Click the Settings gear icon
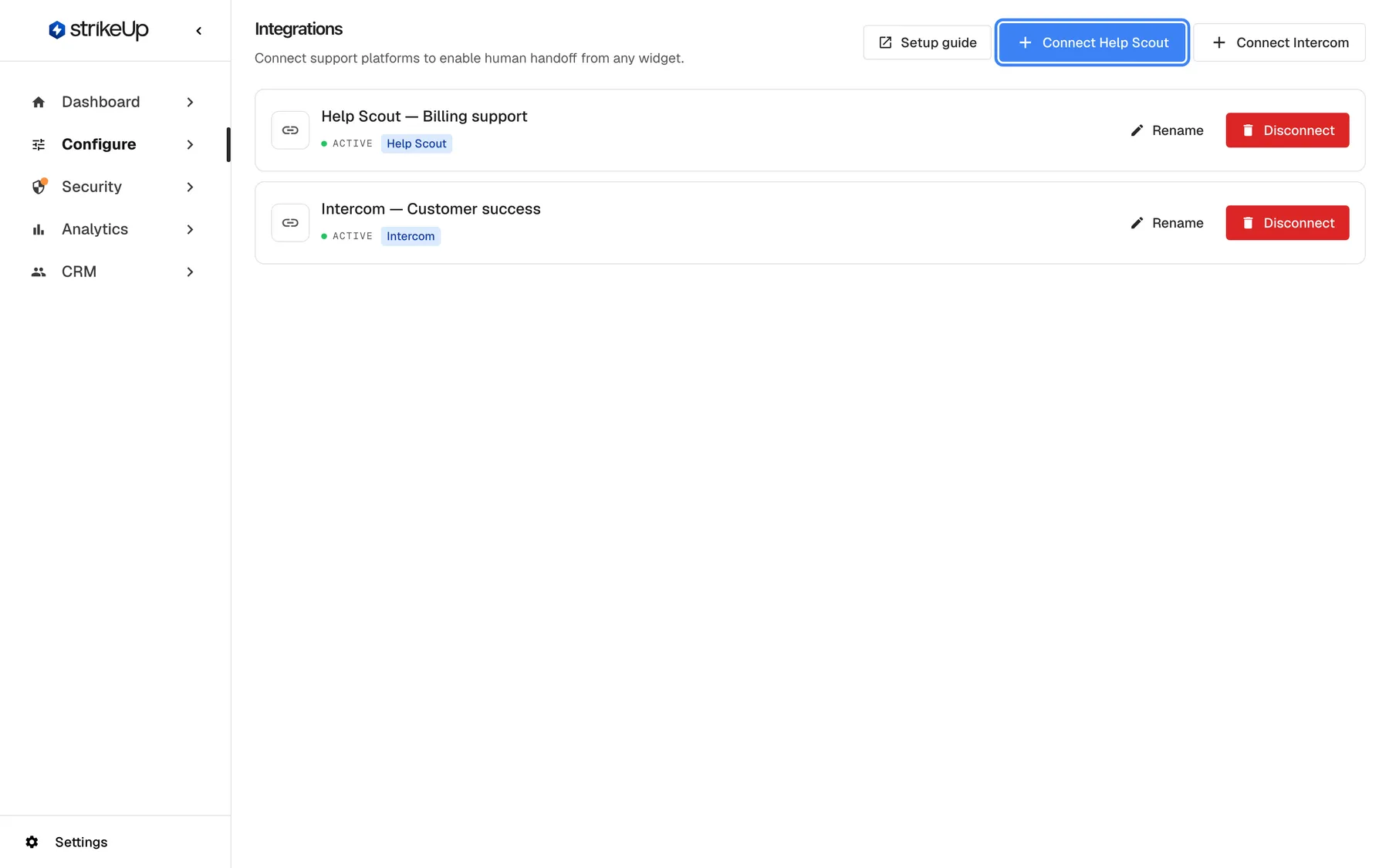 click(x=32, y=842)
